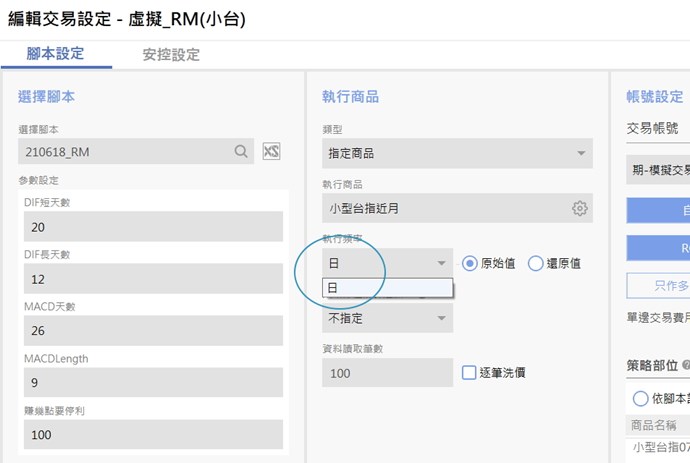Click the 選擇腳本 section heading

[46, 96]
